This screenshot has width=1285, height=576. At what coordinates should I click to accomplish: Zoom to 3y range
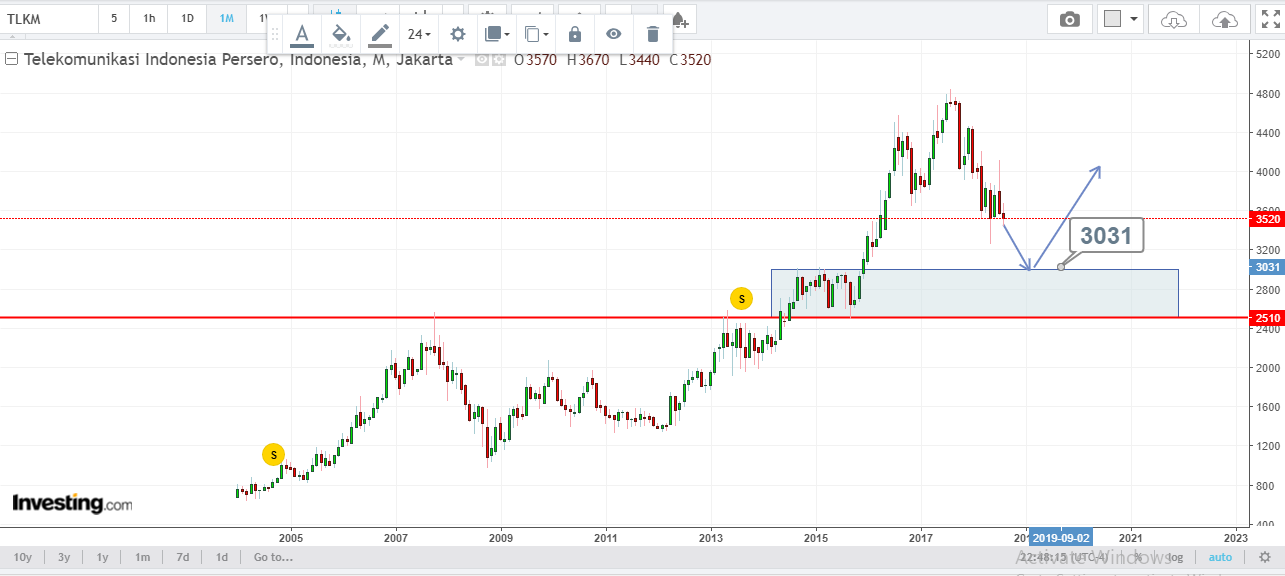[x=64, y=557]
